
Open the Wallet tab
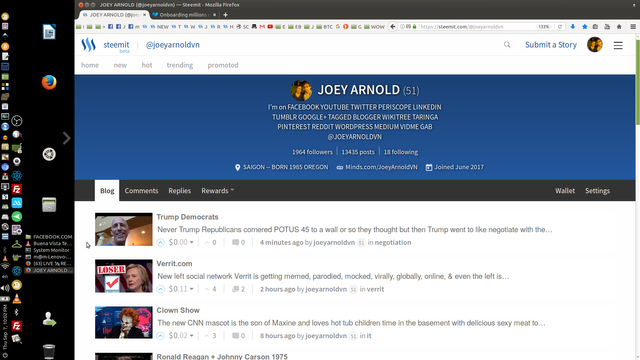point(565,191)
